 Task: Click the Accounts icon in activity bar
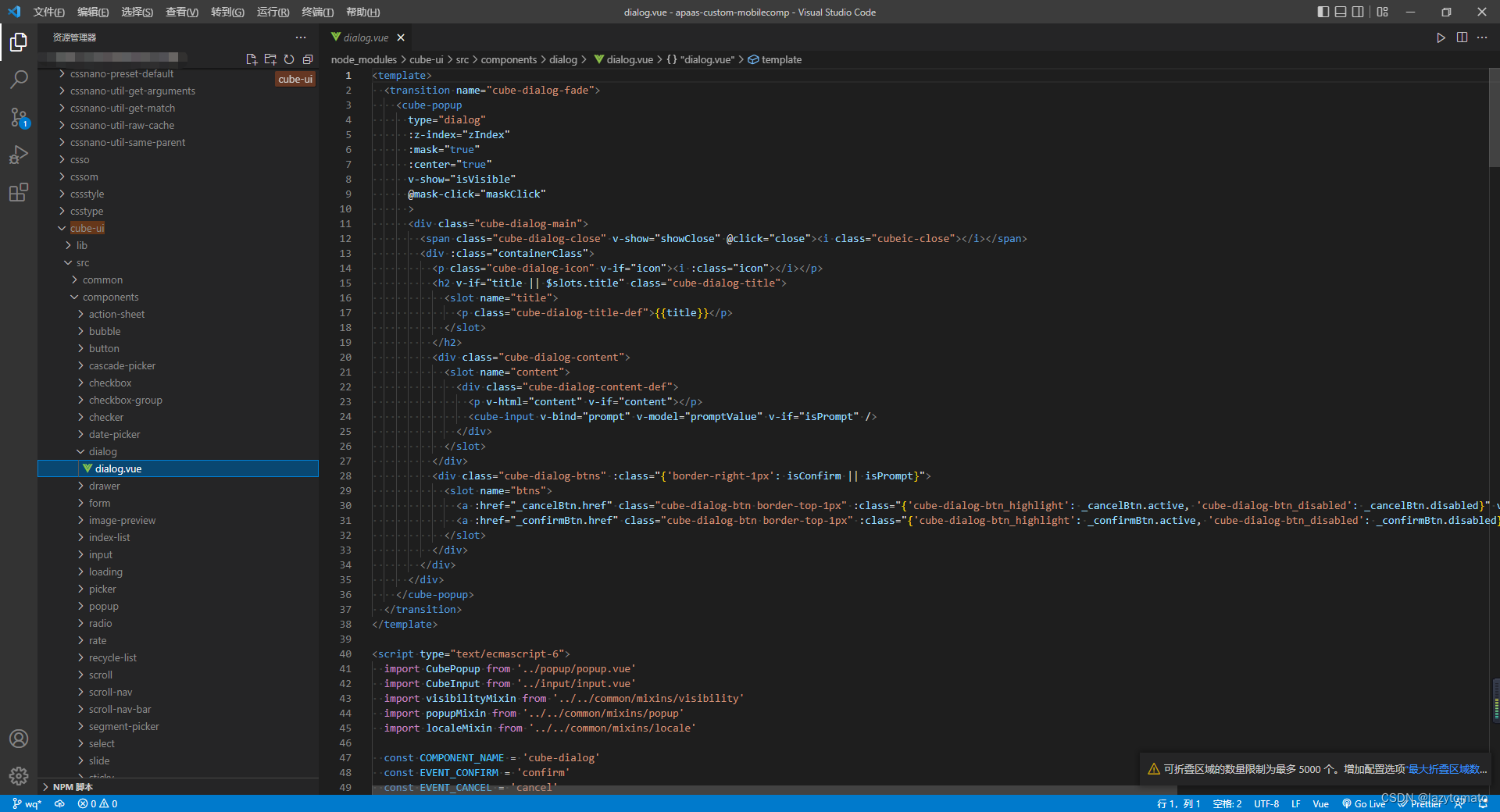point(19,739)
